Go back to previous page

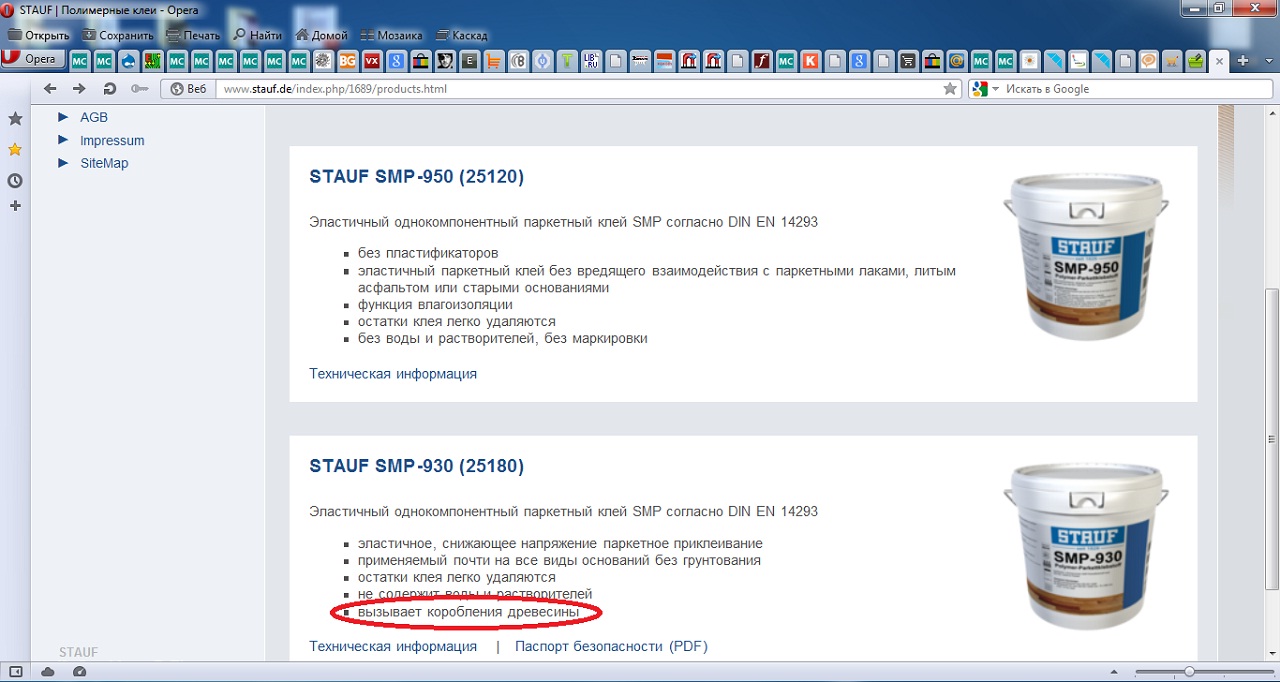pos(51,88)
